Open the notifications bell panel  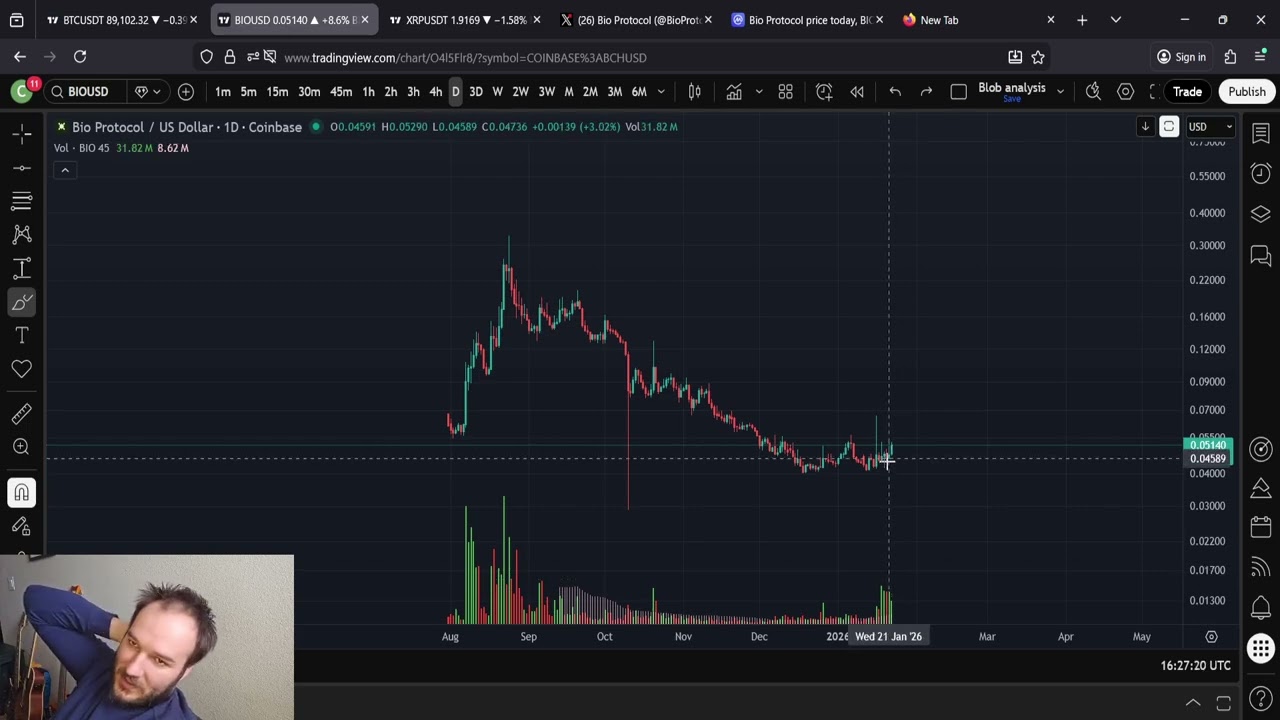(x=1260, y=607)
